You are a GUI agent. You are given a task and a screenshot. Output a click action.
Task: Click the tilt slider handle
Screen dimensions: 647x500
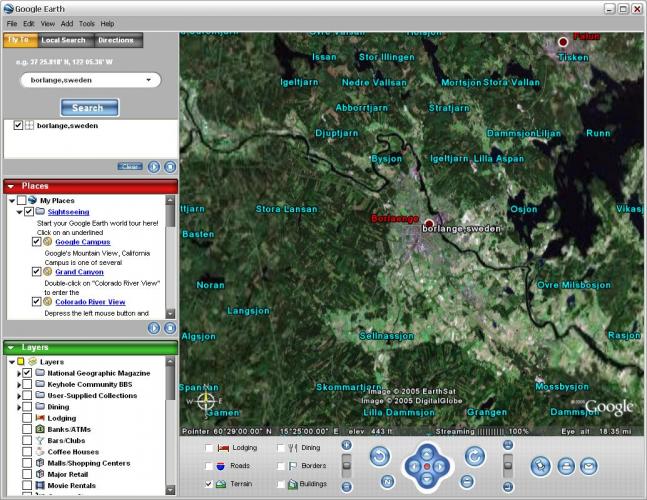(508, 466)
